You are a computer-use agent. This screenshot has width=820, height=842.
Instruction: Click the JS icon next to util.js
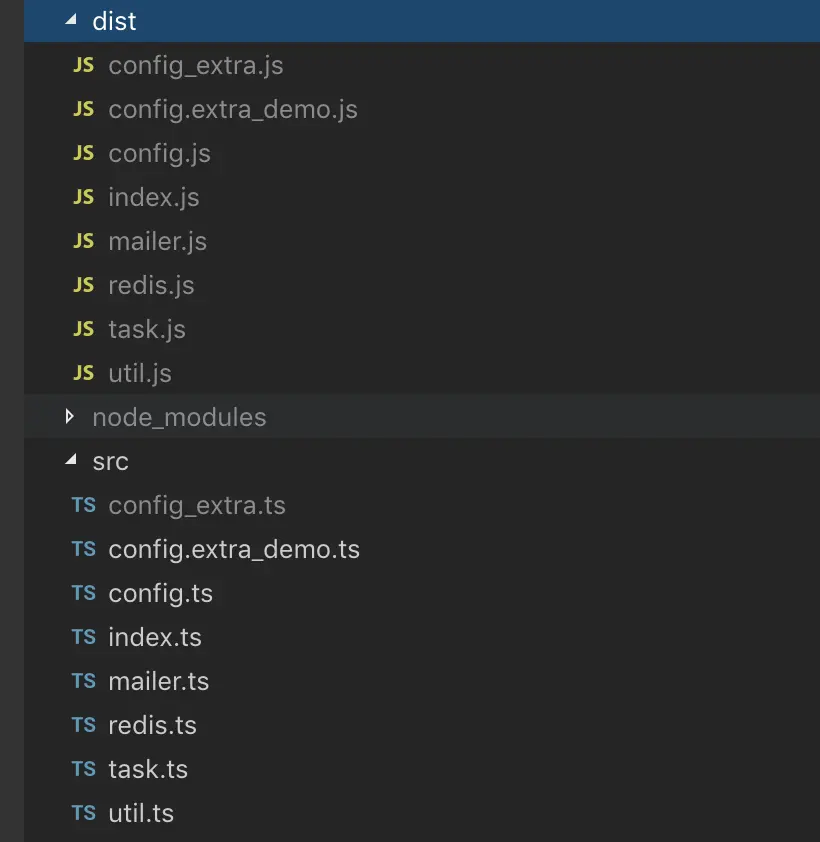[84, 373]
